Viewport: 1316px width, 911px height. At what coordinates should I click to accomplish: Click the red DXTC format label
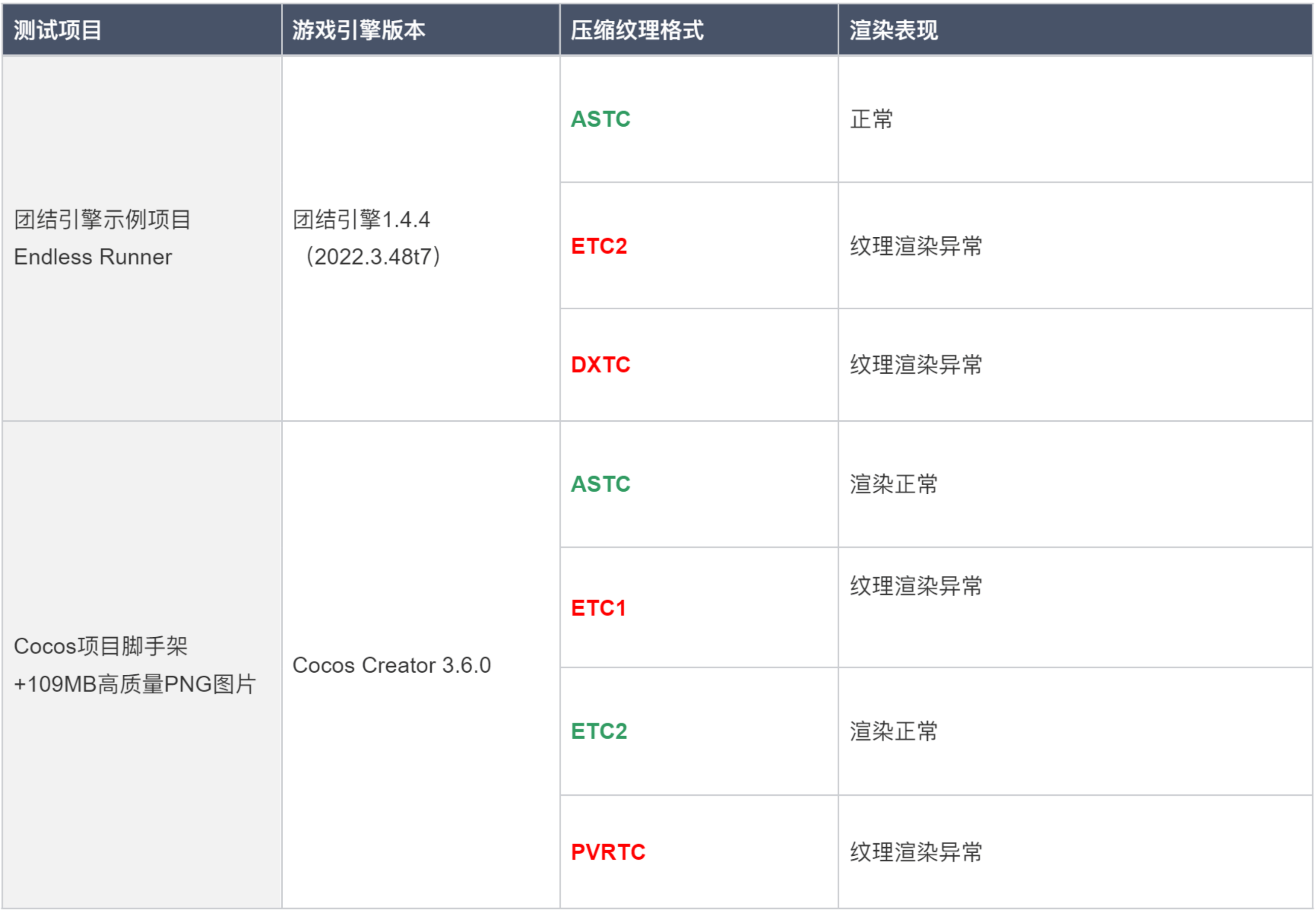[x=600, y=365]
